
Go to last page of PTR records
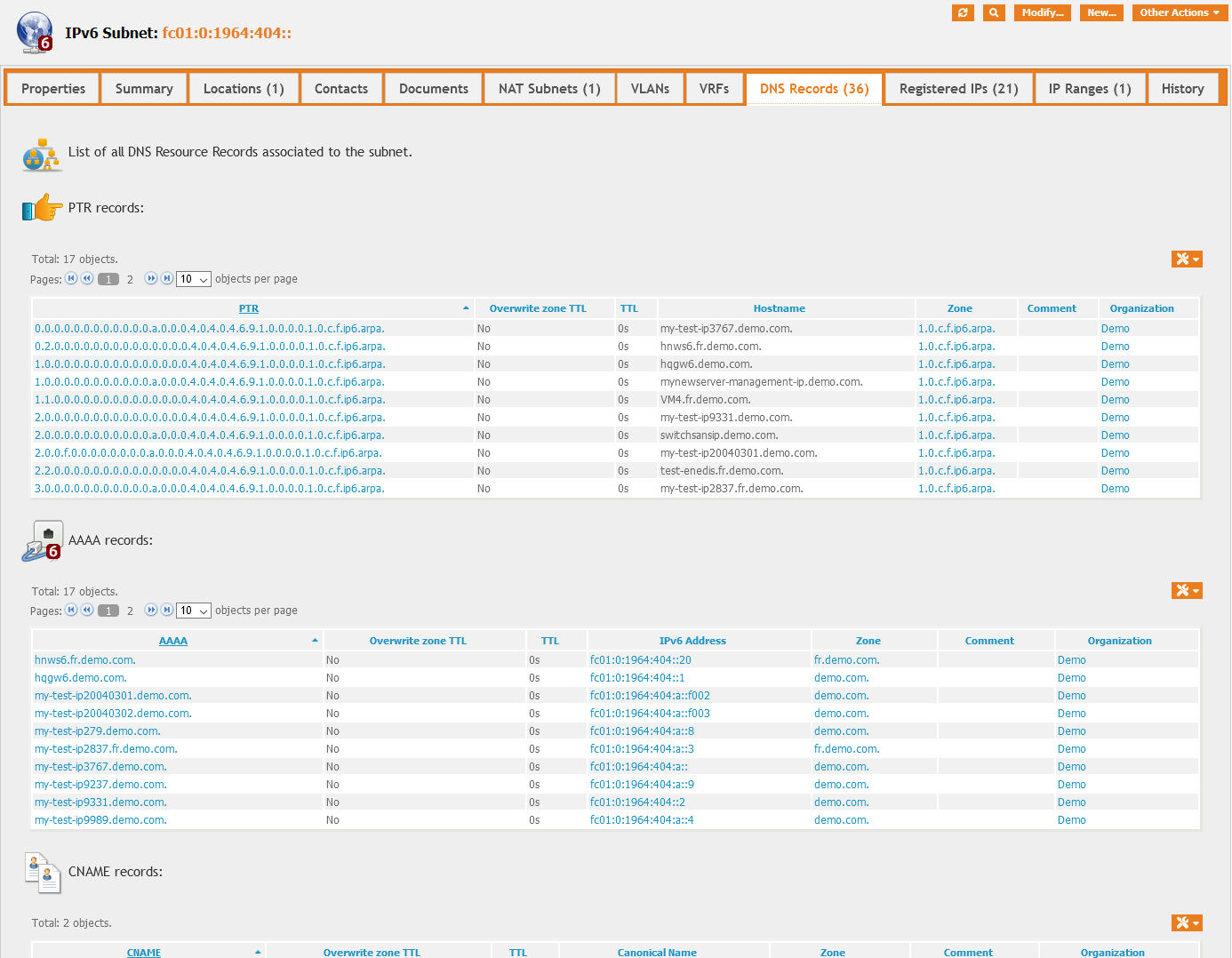coord(167,279)
